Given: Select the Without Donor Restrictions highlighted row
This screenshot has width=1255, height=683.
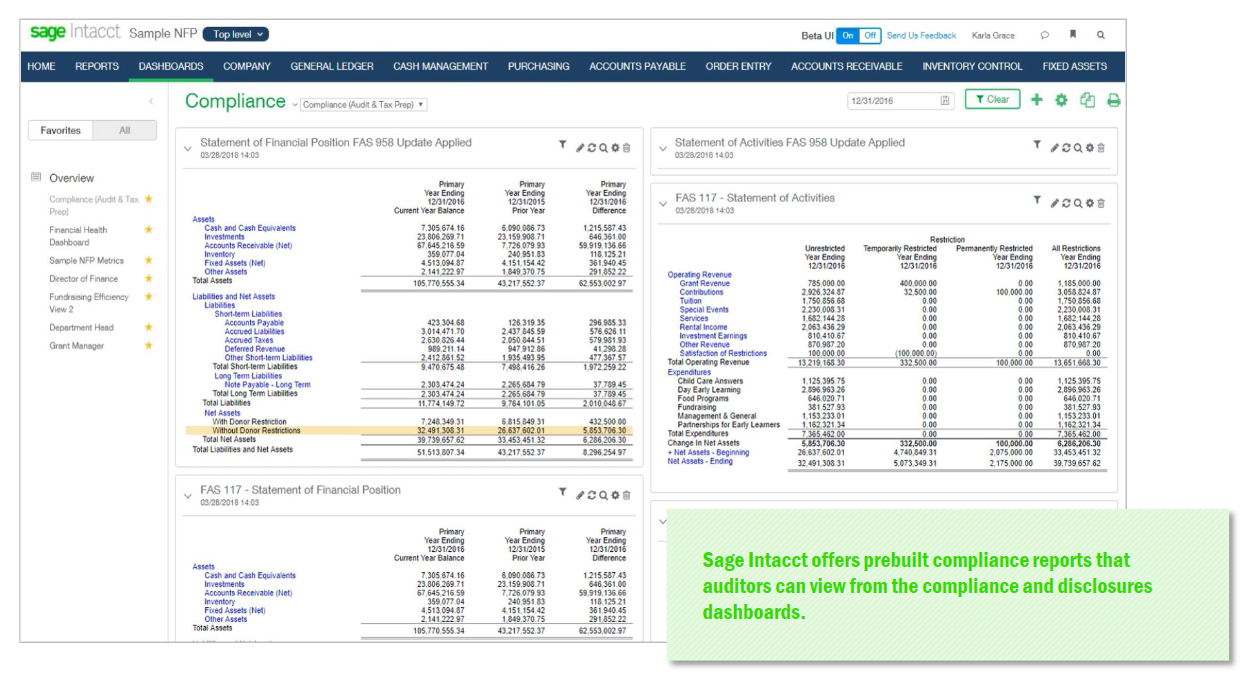Looking at the screenshot, I should coord(407,431).
